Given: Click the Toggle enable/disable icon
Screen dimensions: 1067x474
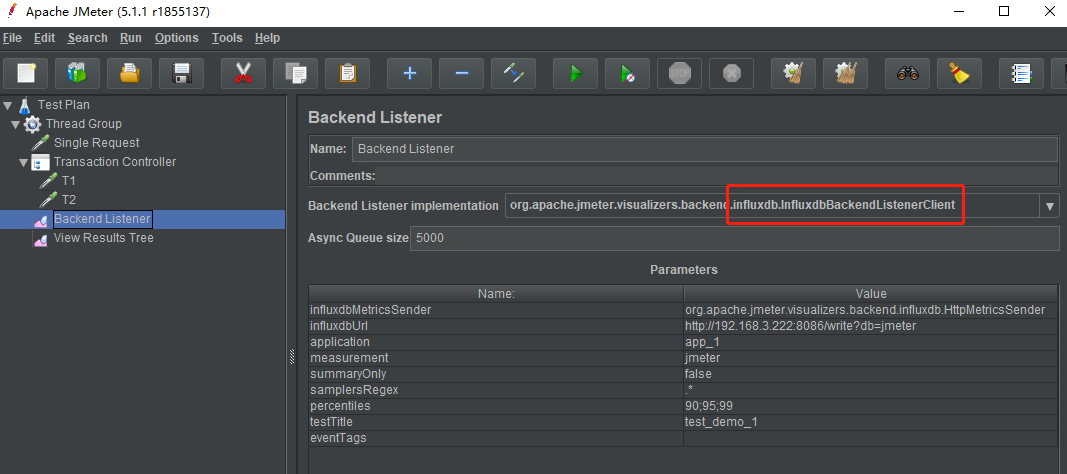Looking at the screenshot, I should (x=513, y=73).
